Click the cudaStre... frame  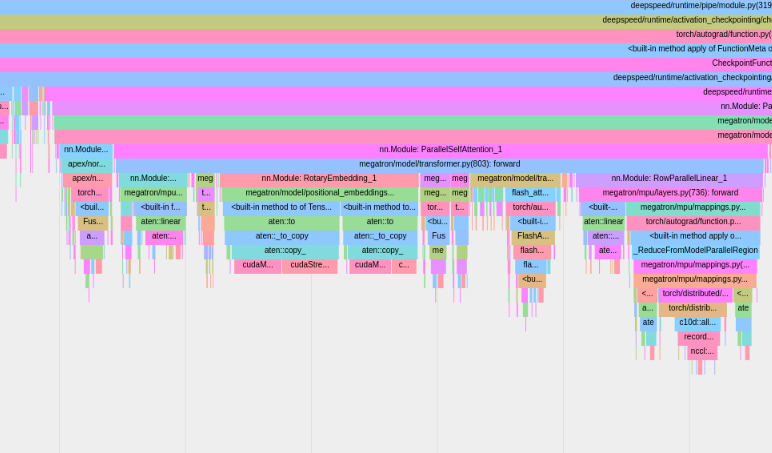pos(309,265)
